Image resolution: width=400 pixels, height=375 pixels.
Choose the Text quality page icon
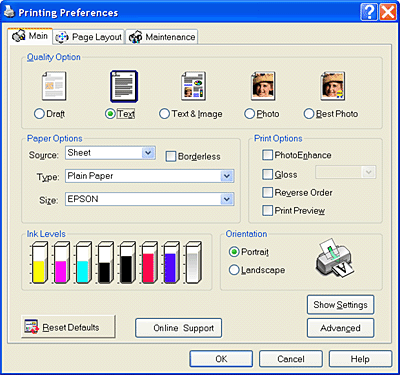(x=124, y=86)
